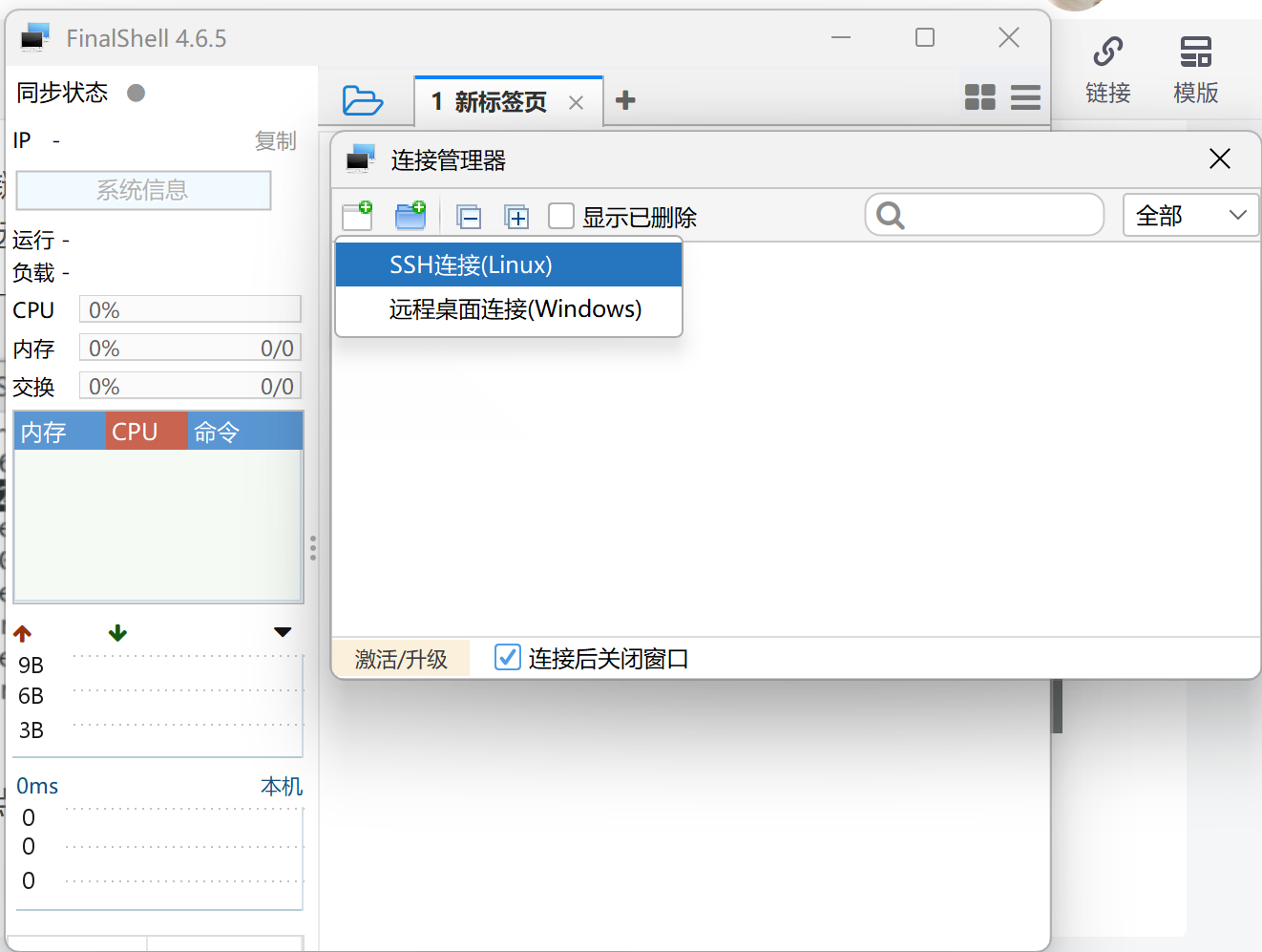Image resolution: width=1262 pixels, height=952 pixels.
Task: Click the new connection icon in 连接管理器
Action: [x=358, y=216]
